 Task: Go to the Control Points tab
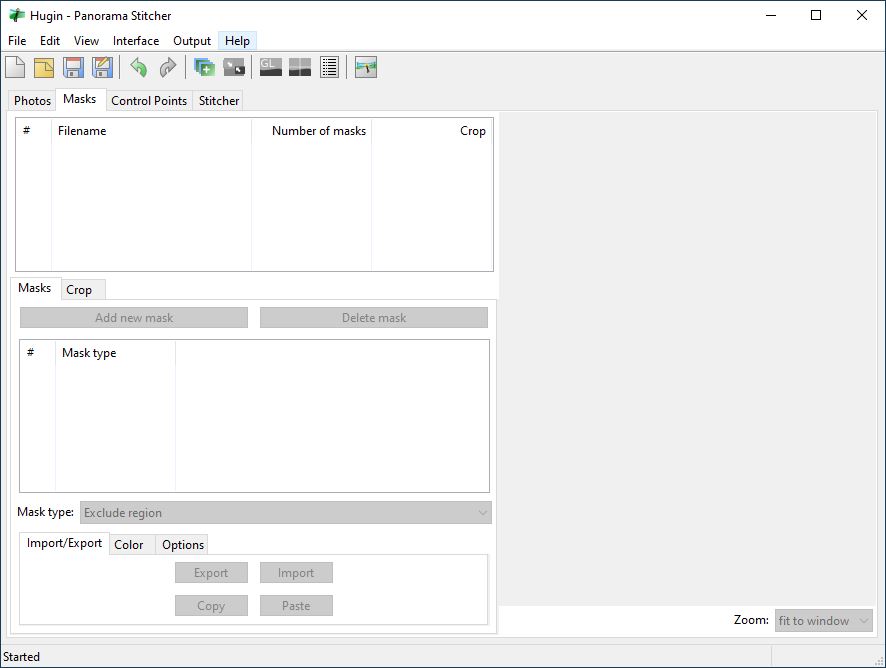[149, 101]
